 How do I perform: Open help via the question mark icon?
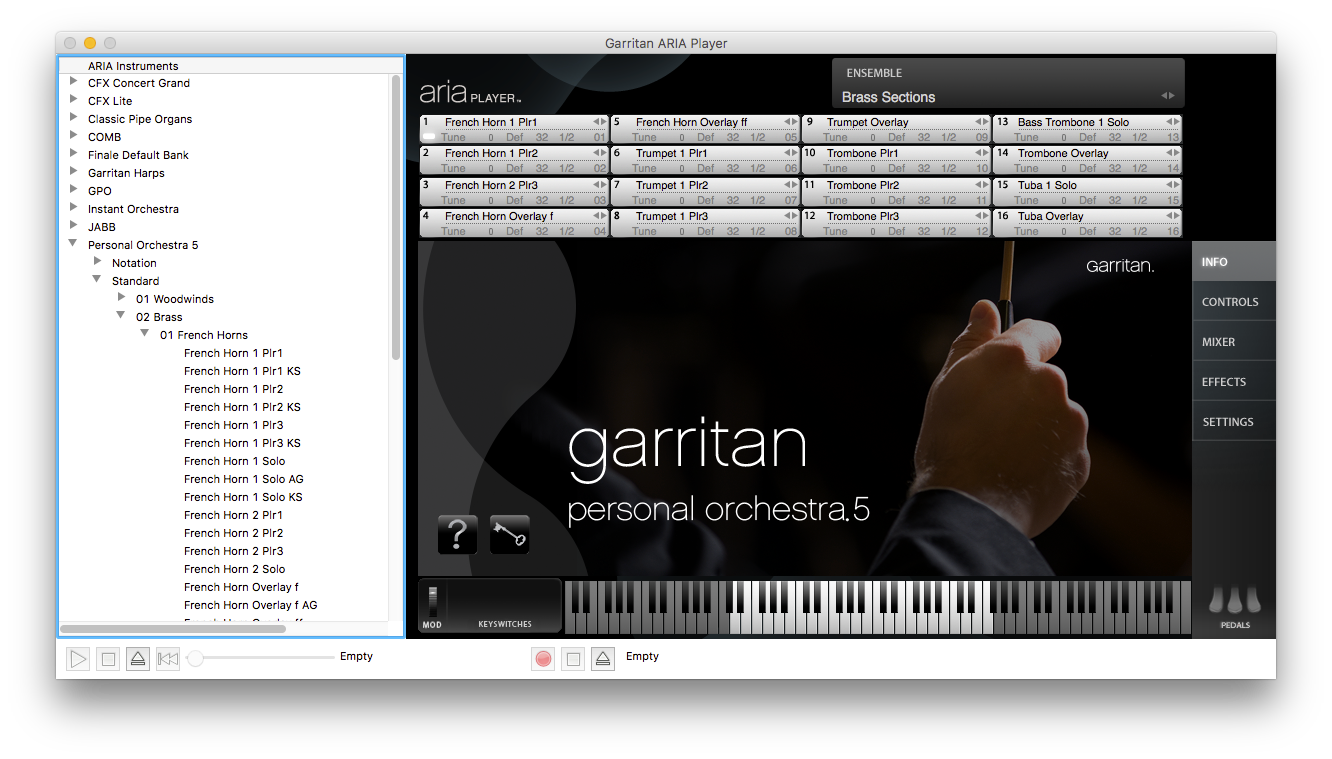coord(457,535)
